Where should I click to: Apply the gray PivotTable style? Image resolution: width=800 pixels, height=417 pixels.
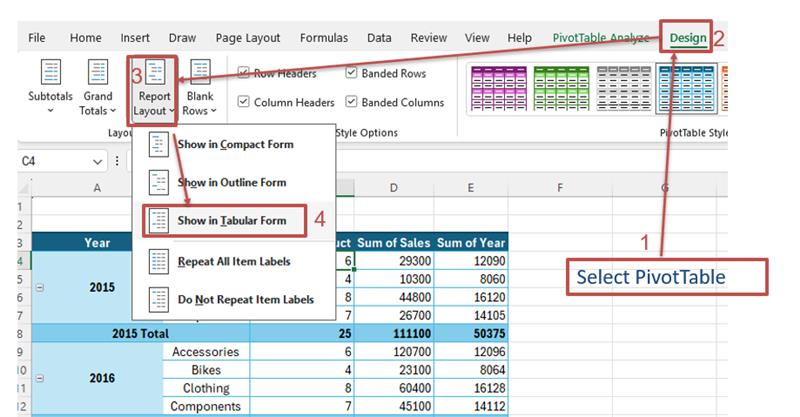click(x=623, y=88)
